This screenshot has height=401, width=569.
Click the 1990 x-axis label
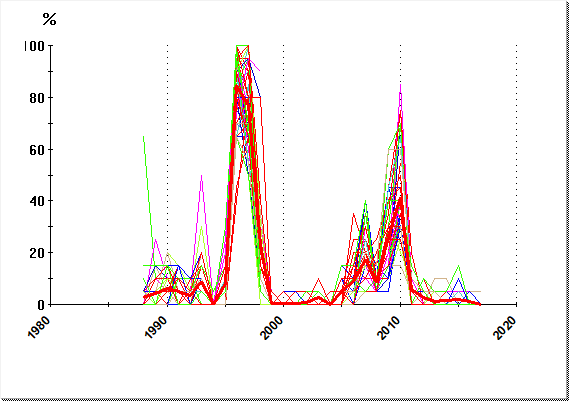[156, 327]
